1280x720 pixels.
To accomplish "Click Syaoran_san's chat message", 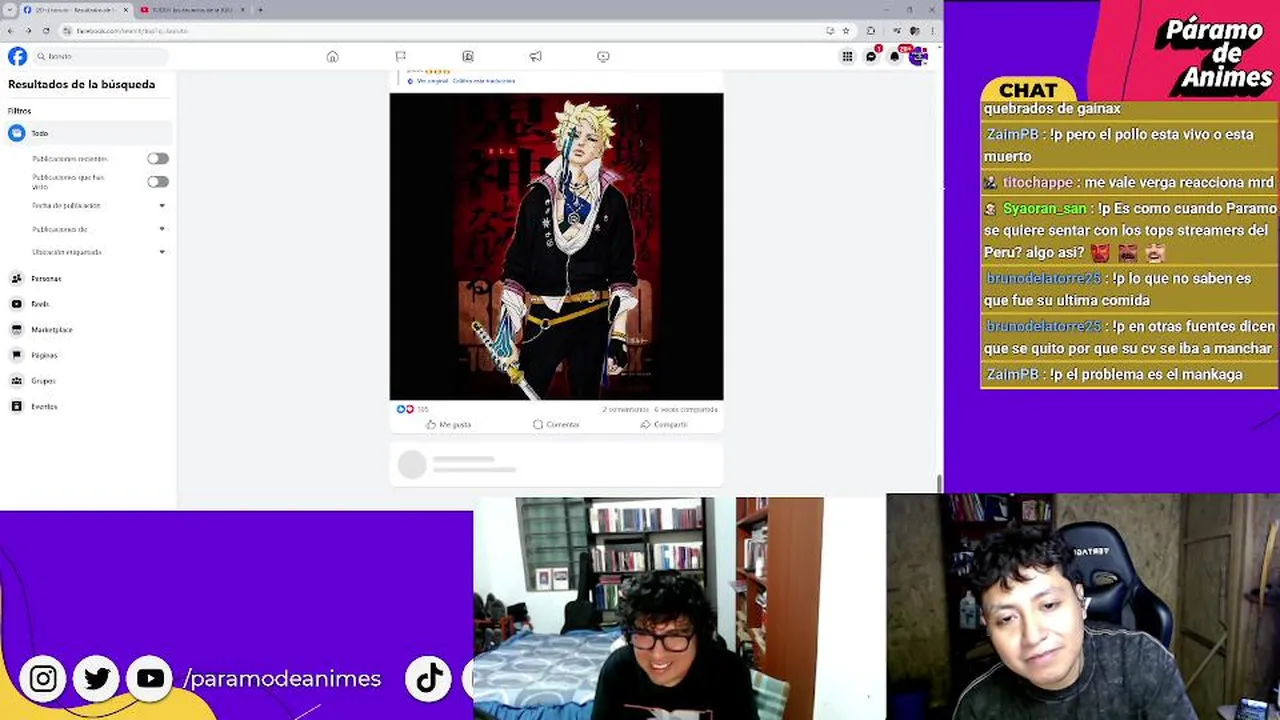I will 1129,230.
